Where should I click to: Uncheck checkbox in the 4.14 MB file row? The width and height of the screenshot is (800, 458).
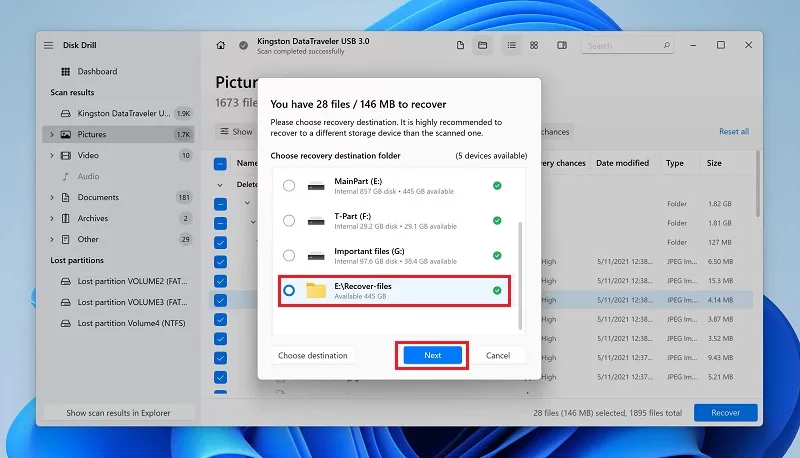[220, 300]
